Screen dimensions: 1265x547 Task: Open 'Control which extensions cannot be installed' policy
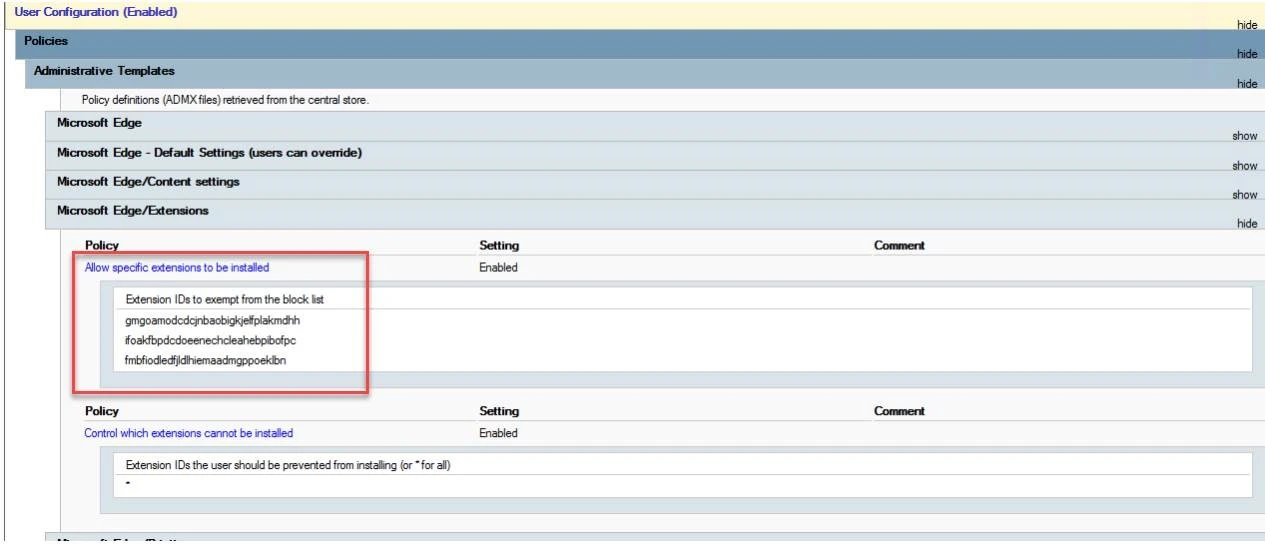point(189,434)
